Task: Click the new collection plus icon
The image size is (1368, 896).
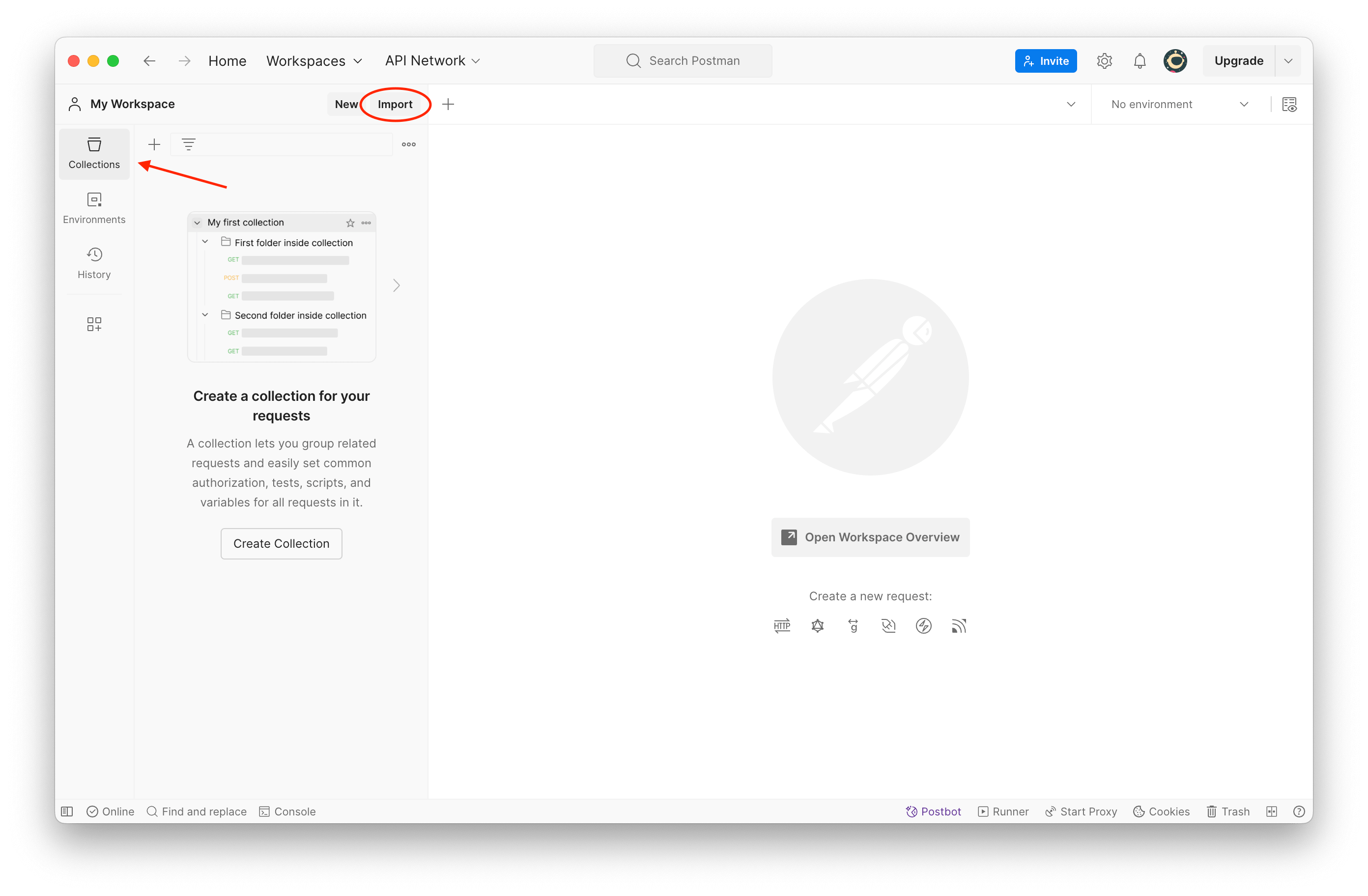Action: (154, 144)
